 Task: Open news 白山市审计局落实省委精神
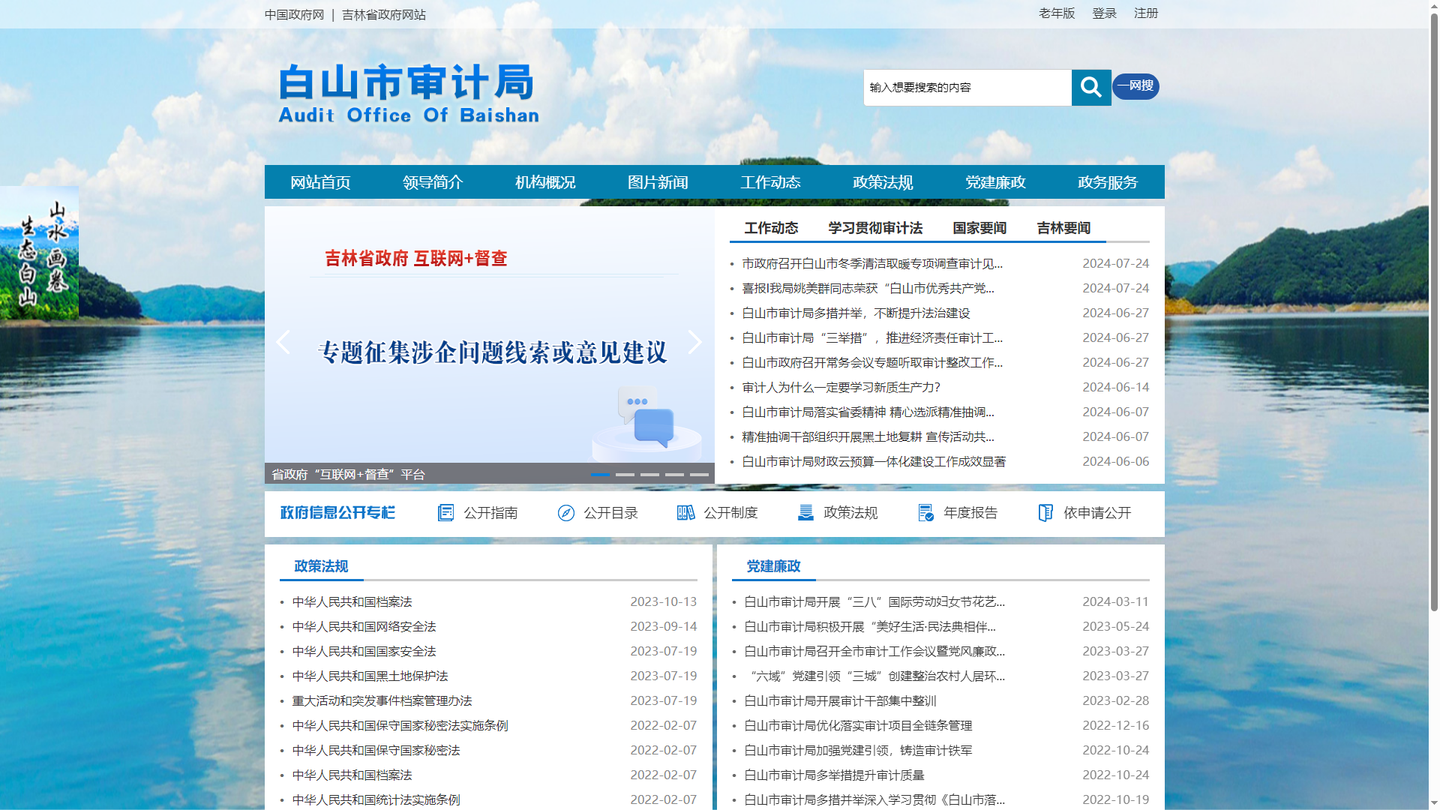(x=868, y=412)
